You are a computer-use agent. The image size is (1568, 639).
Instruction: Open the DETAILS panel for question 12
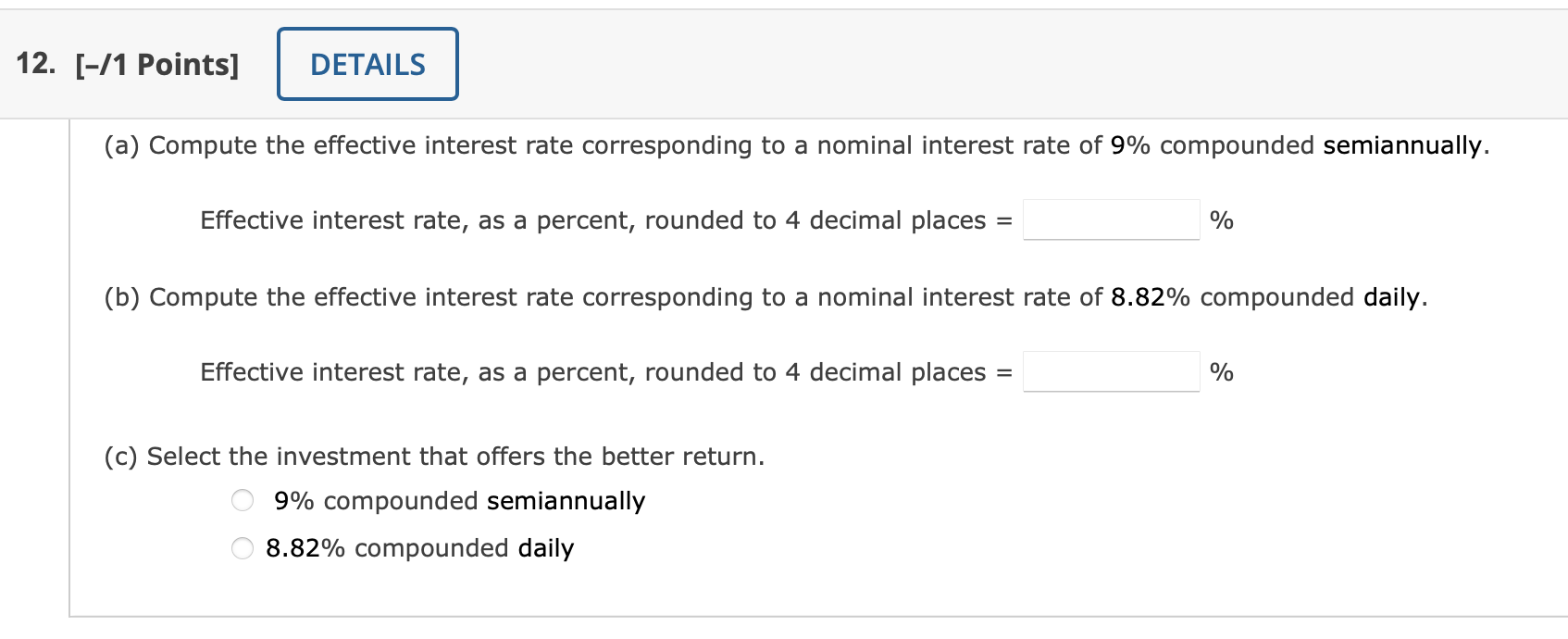coord(367,63)
